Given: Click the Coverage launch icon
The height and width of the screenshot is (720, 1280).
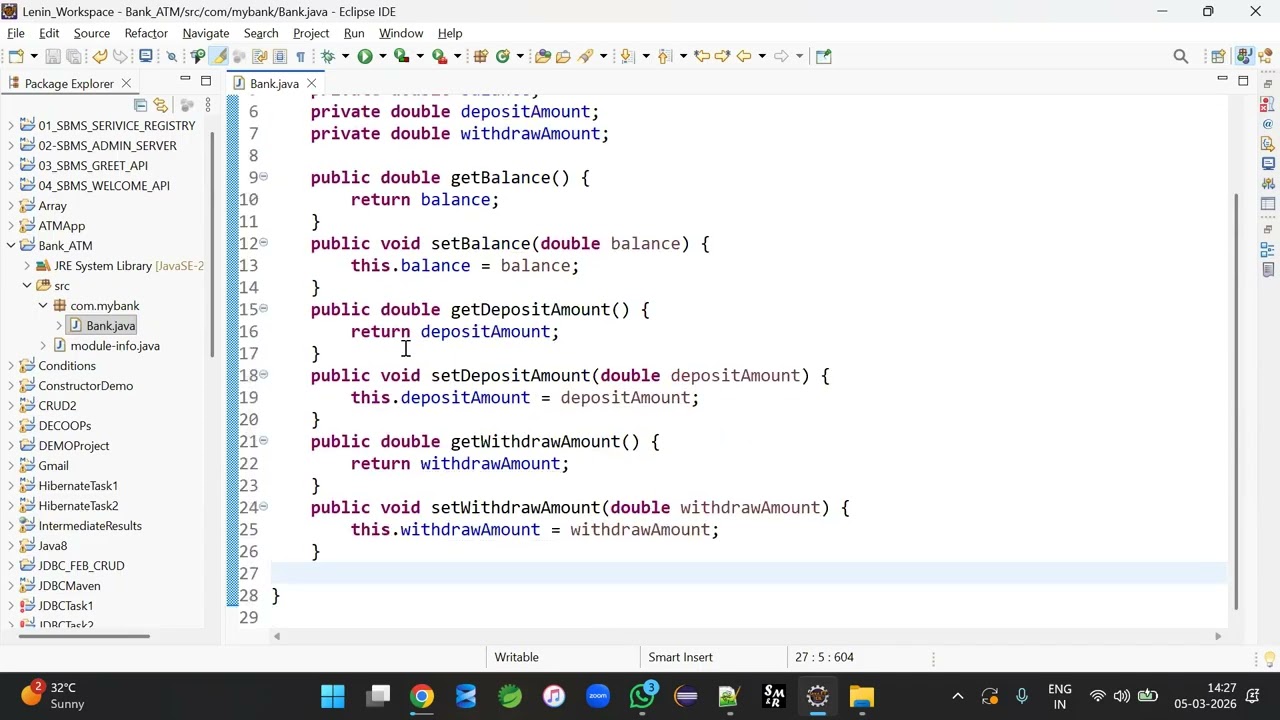Looking at the screenshot, I should click(401, 56).
